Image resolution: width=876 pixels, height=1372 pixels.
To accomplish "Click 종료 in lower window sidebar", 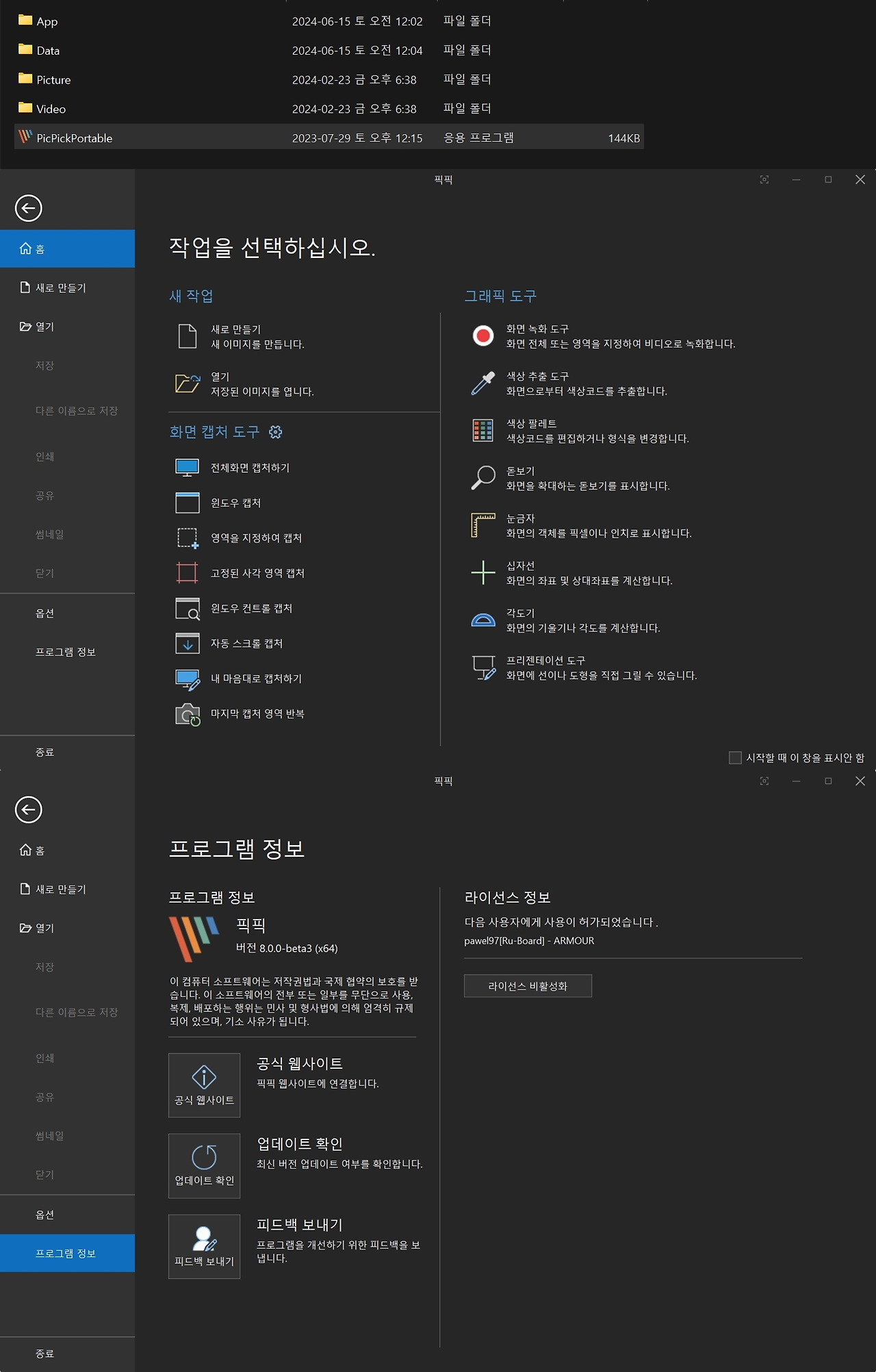I will (67, 1354).
